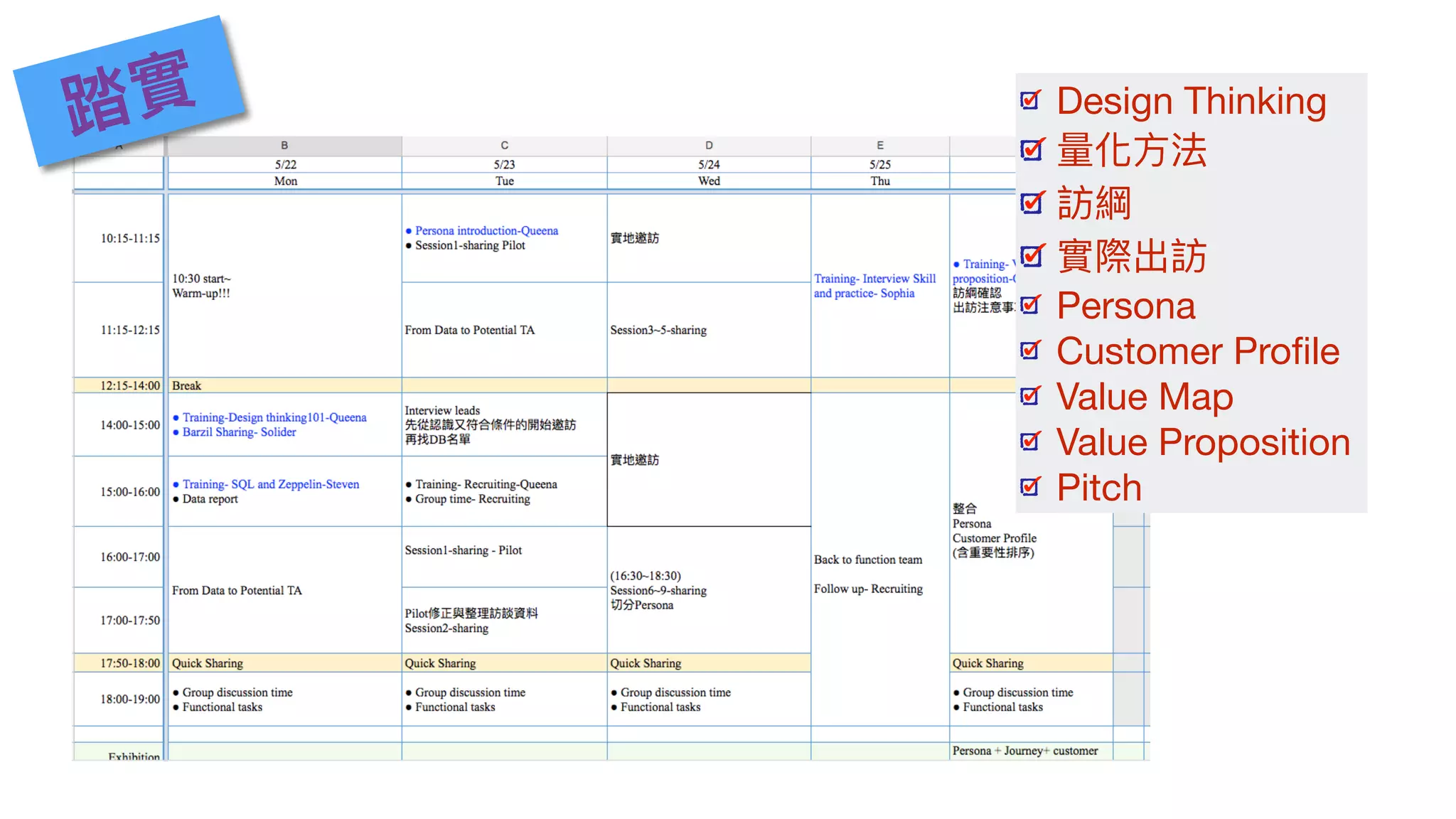Click the Persona introduction-Queena link
Image resolution: width=1456 pixels, height=819 pixels.
coord(486,230)
